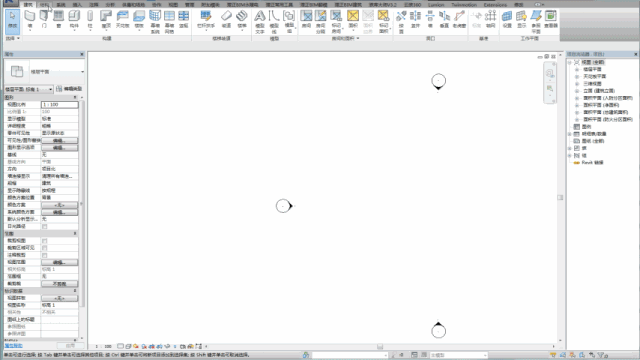Switch to the Annotate ribbon tab
This screenshot has width=640, height=360.
tap(94, 4)
